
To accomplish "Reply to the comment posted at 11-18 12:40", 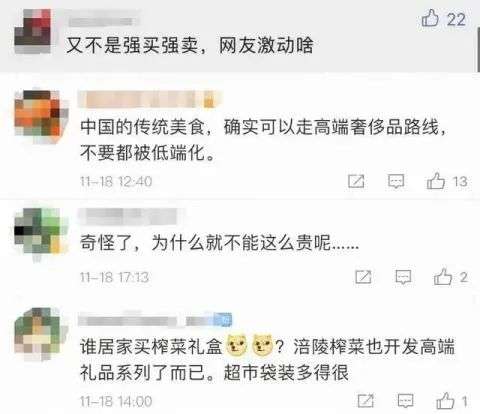I will (396, 181).
